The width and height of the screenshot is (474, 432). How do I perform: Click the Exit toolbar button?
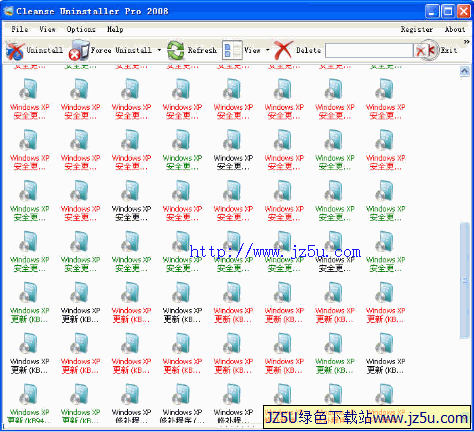(x=443, y=50)
